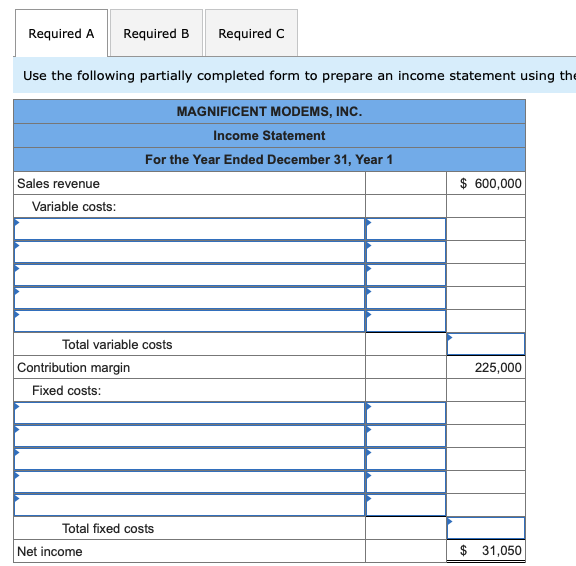The image size is (576, 566).
Task: Select first variable cost amount field
Action: point(406,229)
